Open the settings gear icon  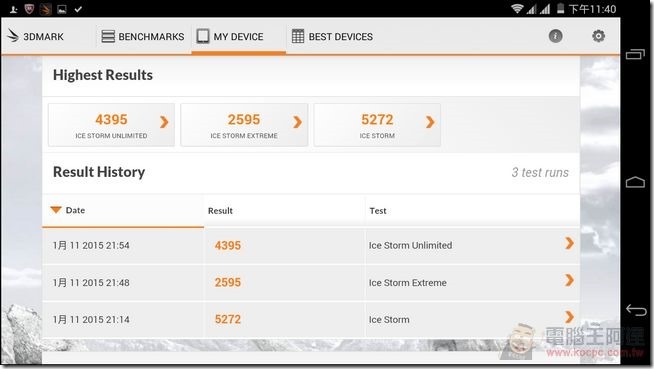(x=598, y=36)
